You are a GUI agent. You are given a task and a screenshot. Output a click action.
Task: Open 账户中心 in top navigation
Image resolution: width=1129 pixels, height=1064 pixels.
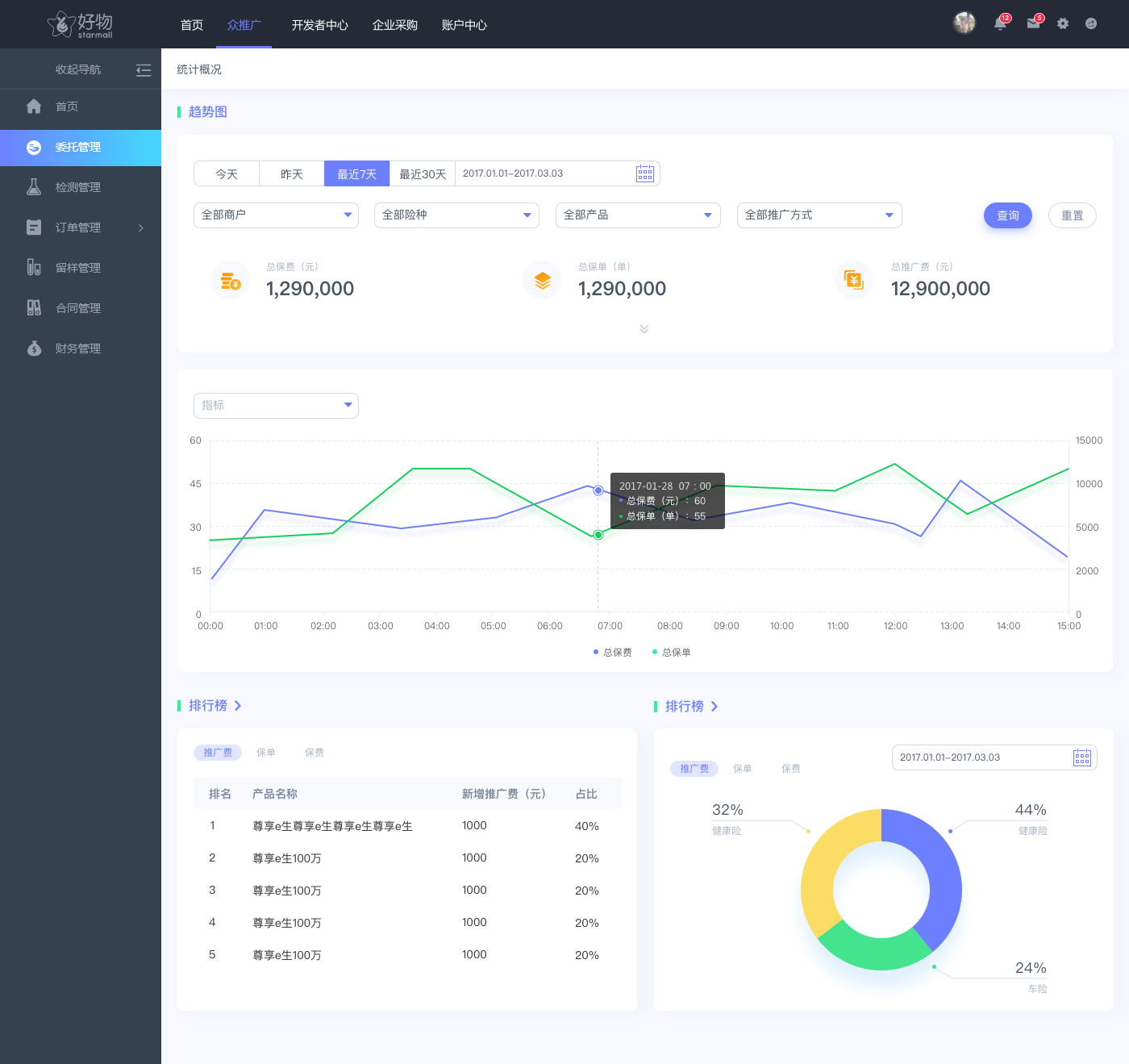[x=465, y=25]
